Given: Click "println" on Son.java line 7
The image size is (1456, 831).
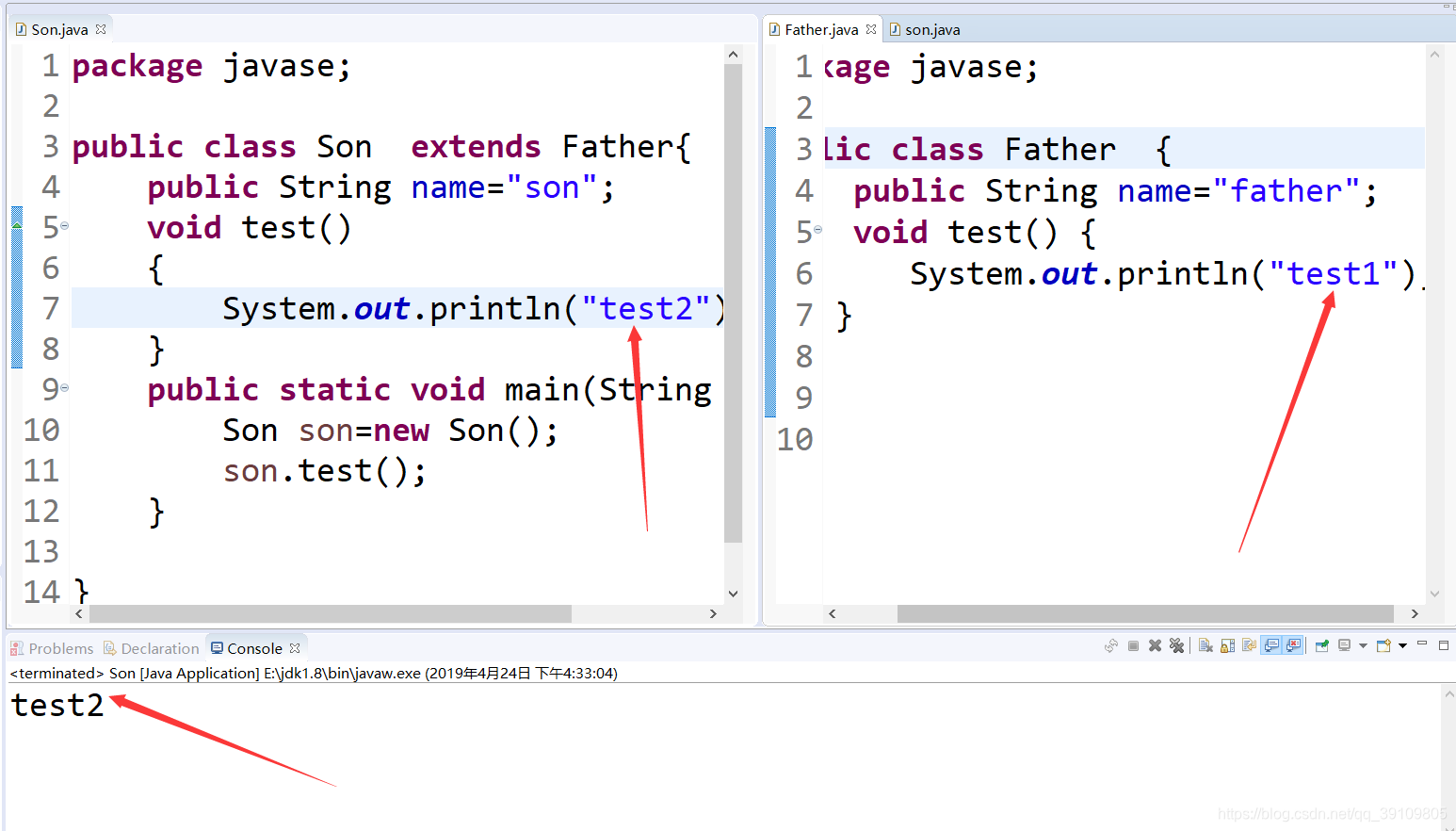Looking at the screenshot, I should pos(494,309).
